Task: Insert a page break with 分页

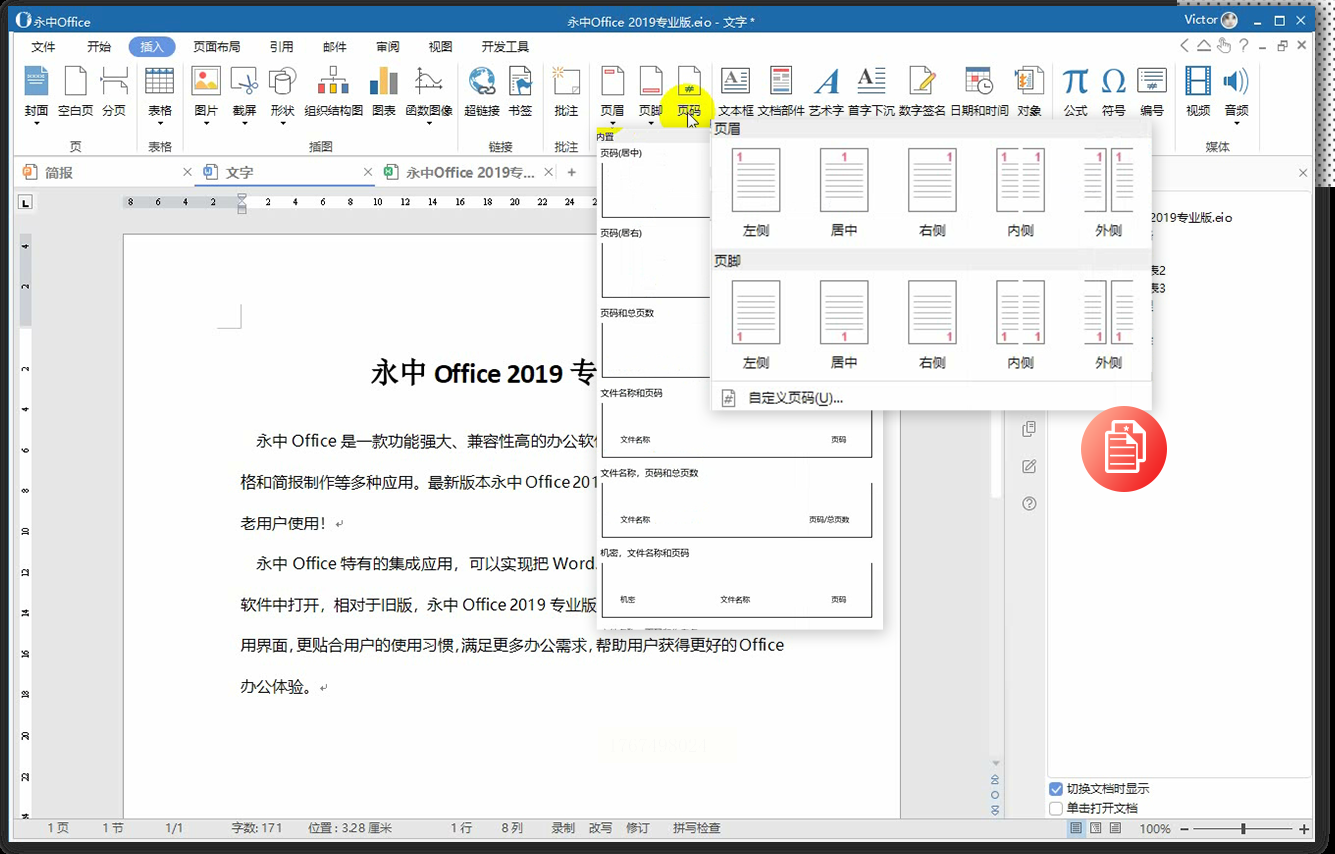Action: [114, 83]
